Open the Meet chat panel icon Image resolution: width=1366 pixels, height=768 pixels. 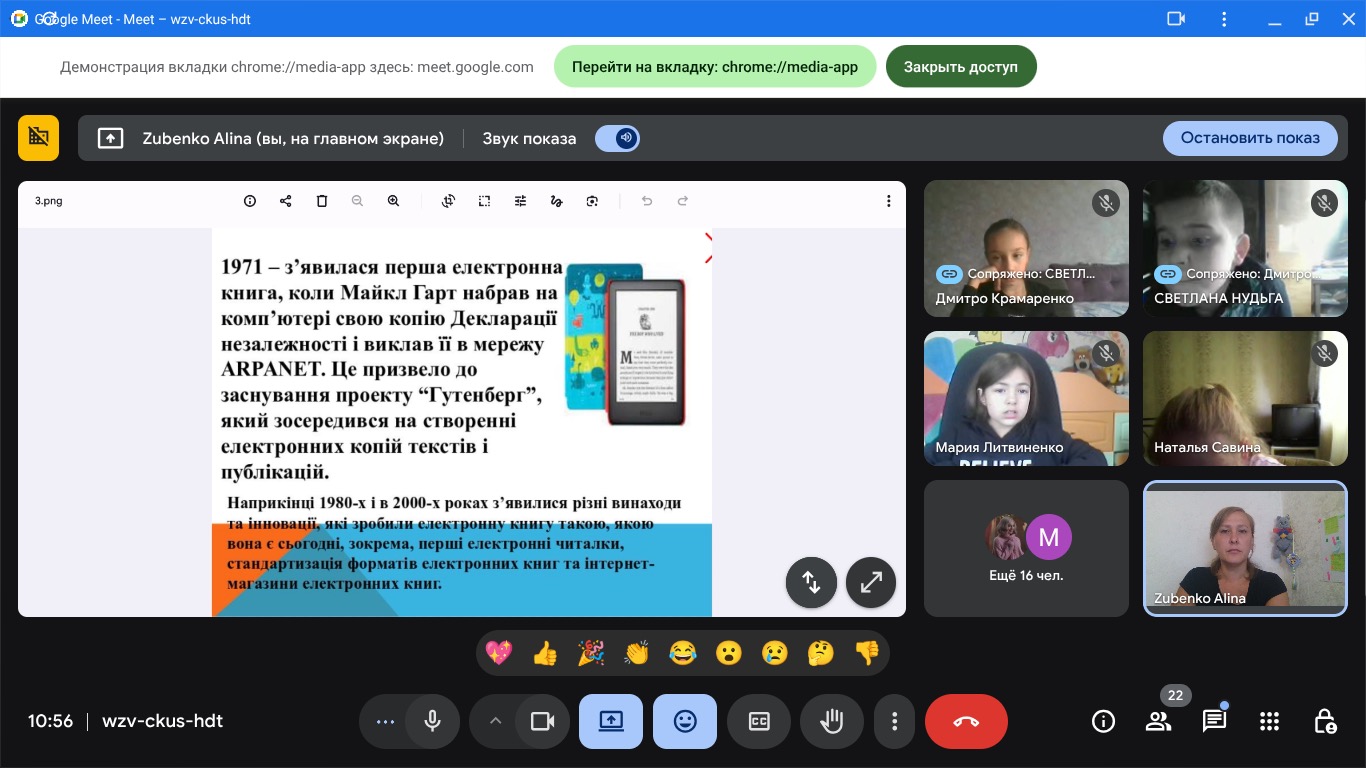(x=1214, y=722)
